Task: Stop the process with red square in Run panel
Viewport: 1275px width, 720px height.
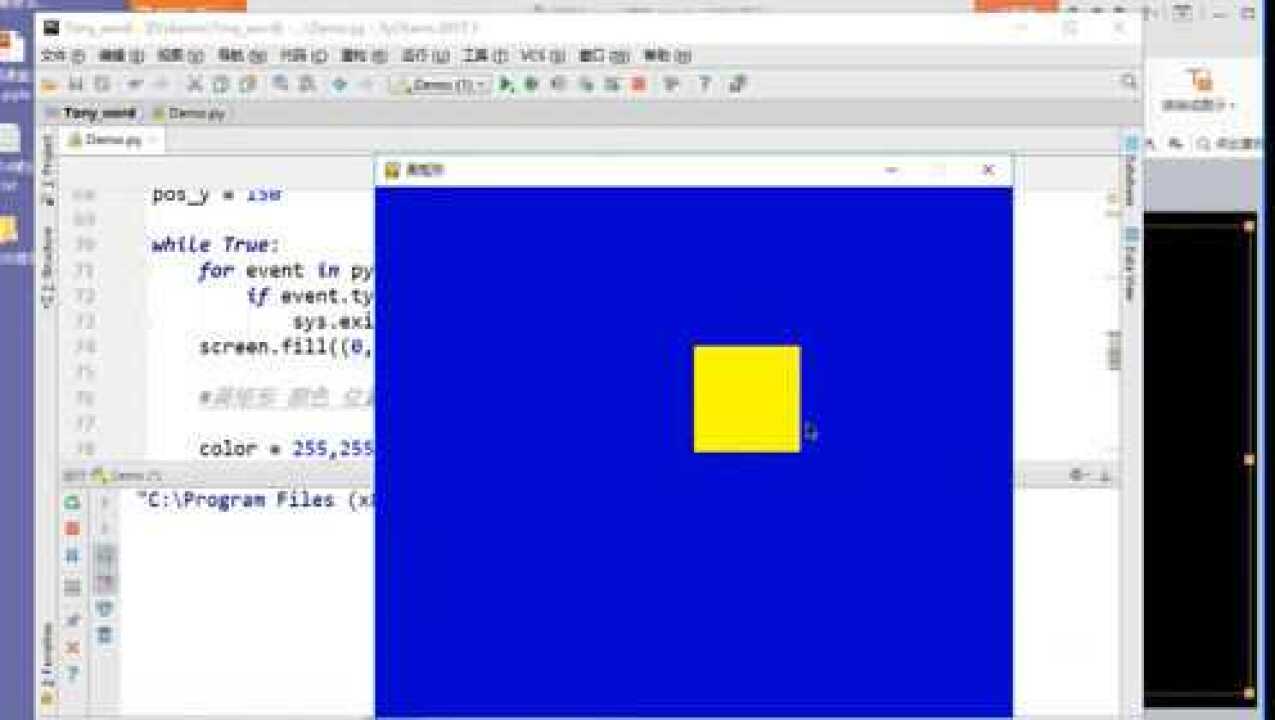Action: 72,528
